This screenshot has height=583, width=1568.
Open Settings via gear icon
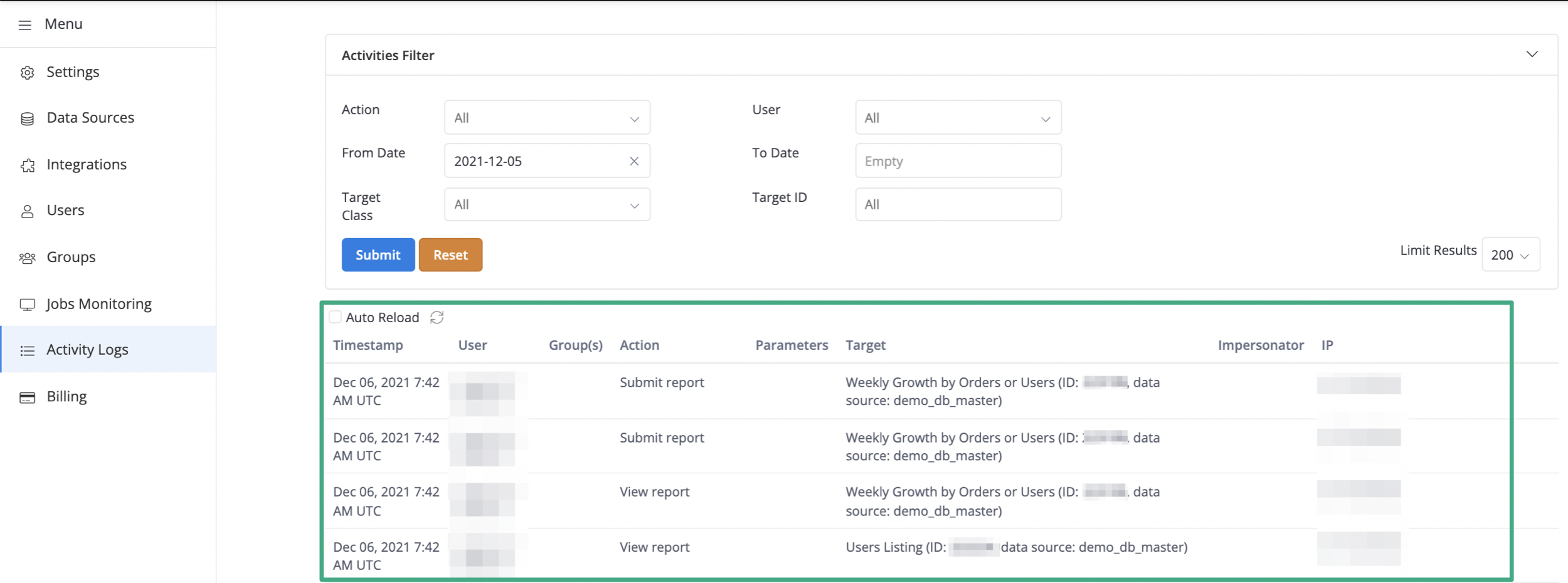(27, 73)
